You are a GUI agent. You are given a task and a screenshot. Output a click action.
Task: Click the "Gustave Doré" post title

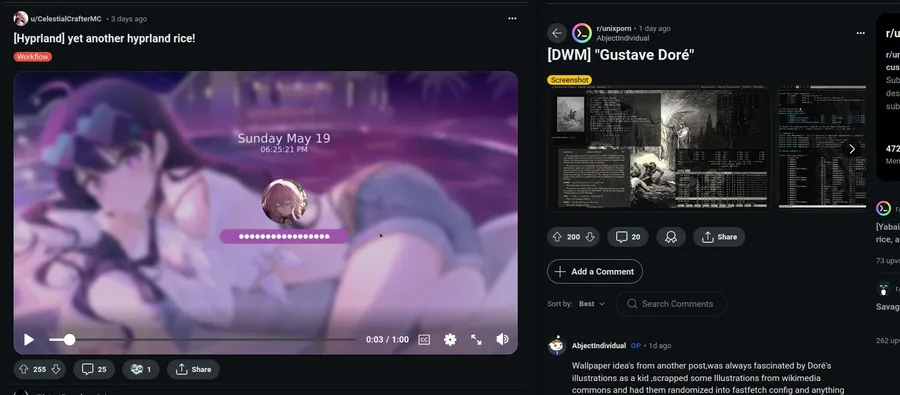pos(621,55)
